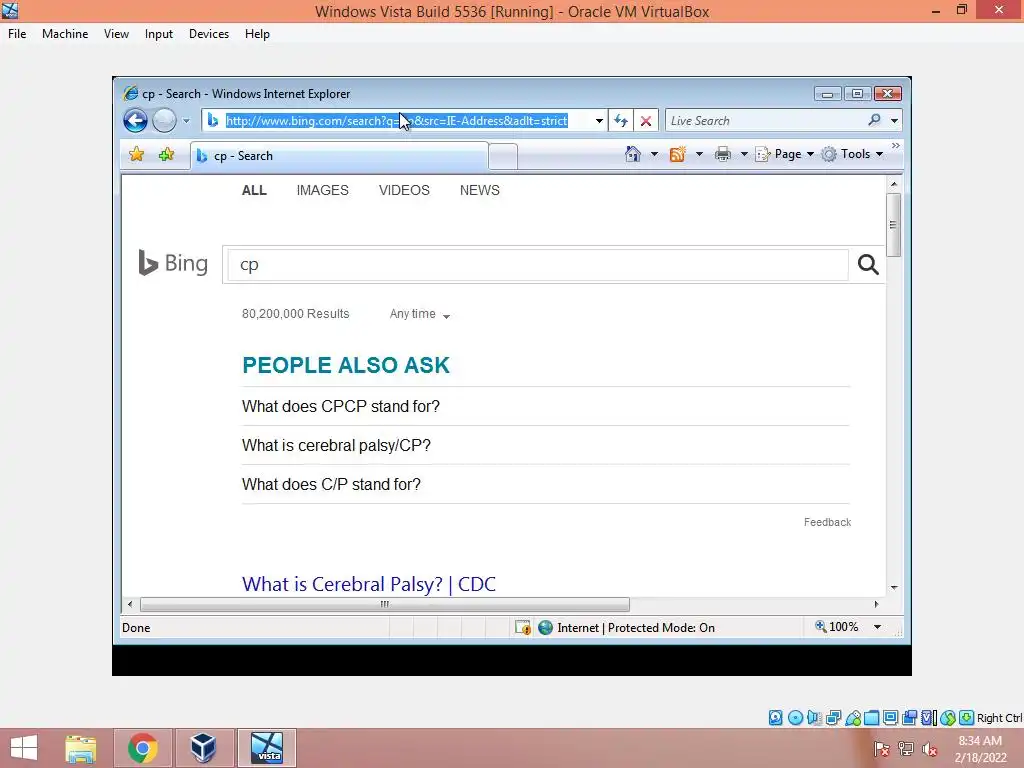Expand the Home button dropdown arrow
The height and width of the screenshot is (768, 1024).
[654, 154]
